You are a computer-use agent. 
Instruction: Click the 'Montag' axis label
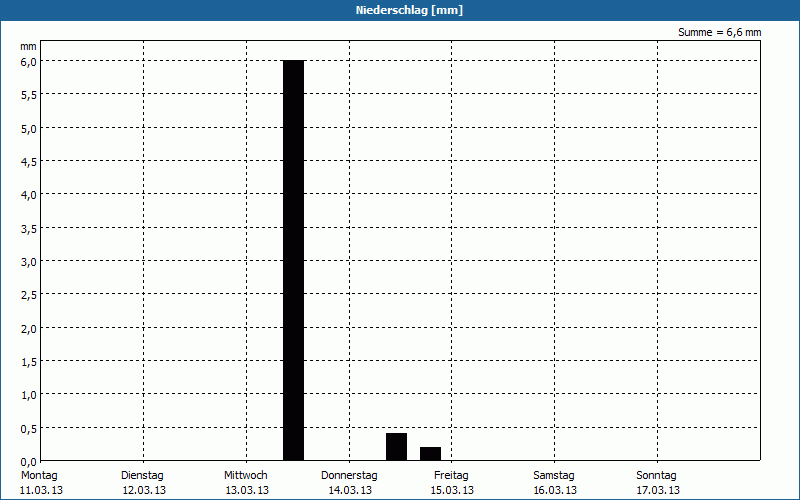[x=39, y=476]
